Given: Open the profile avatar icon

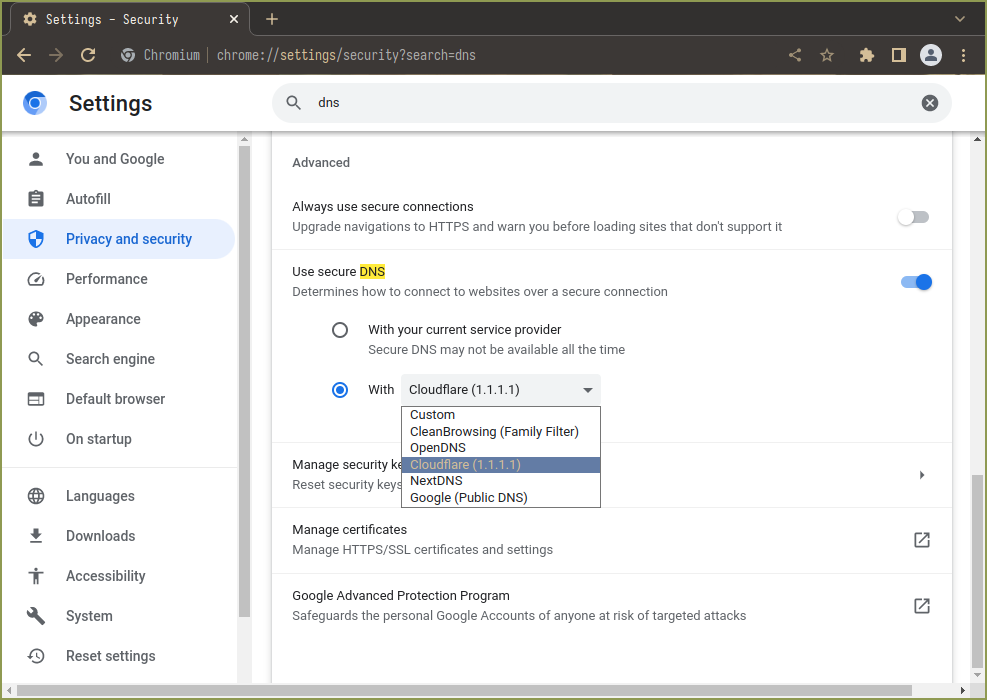Looking at the screenshot, I should [931, 55].
